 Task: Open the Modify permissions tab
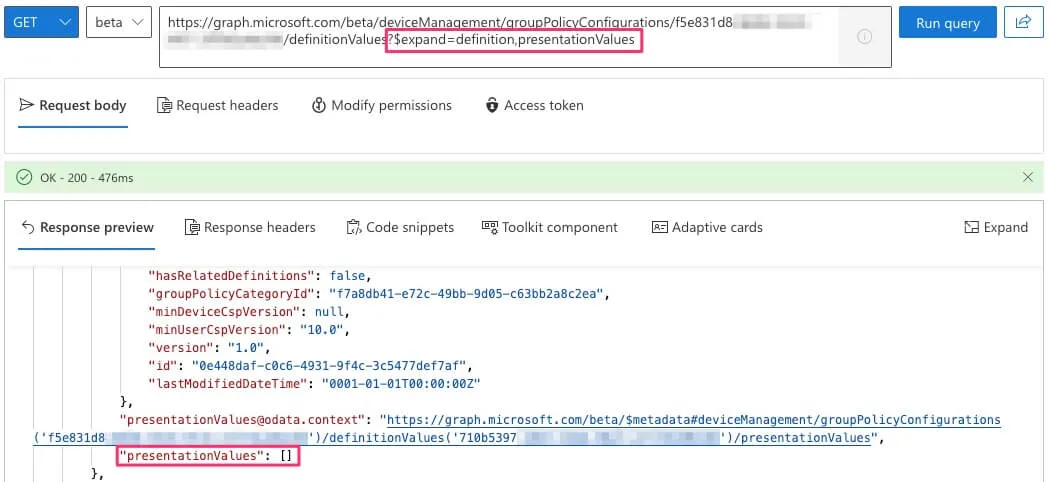[382, 105]
